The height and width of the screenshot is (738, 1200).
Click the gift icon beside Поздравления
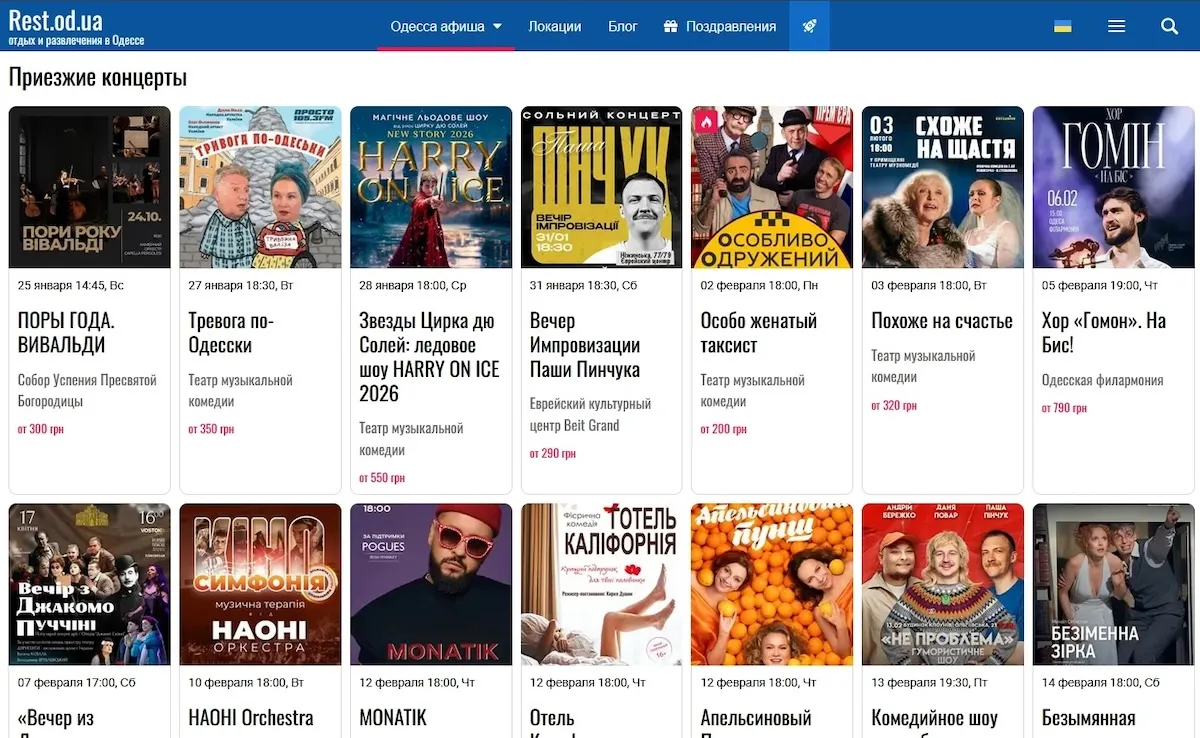coord(672,26)
